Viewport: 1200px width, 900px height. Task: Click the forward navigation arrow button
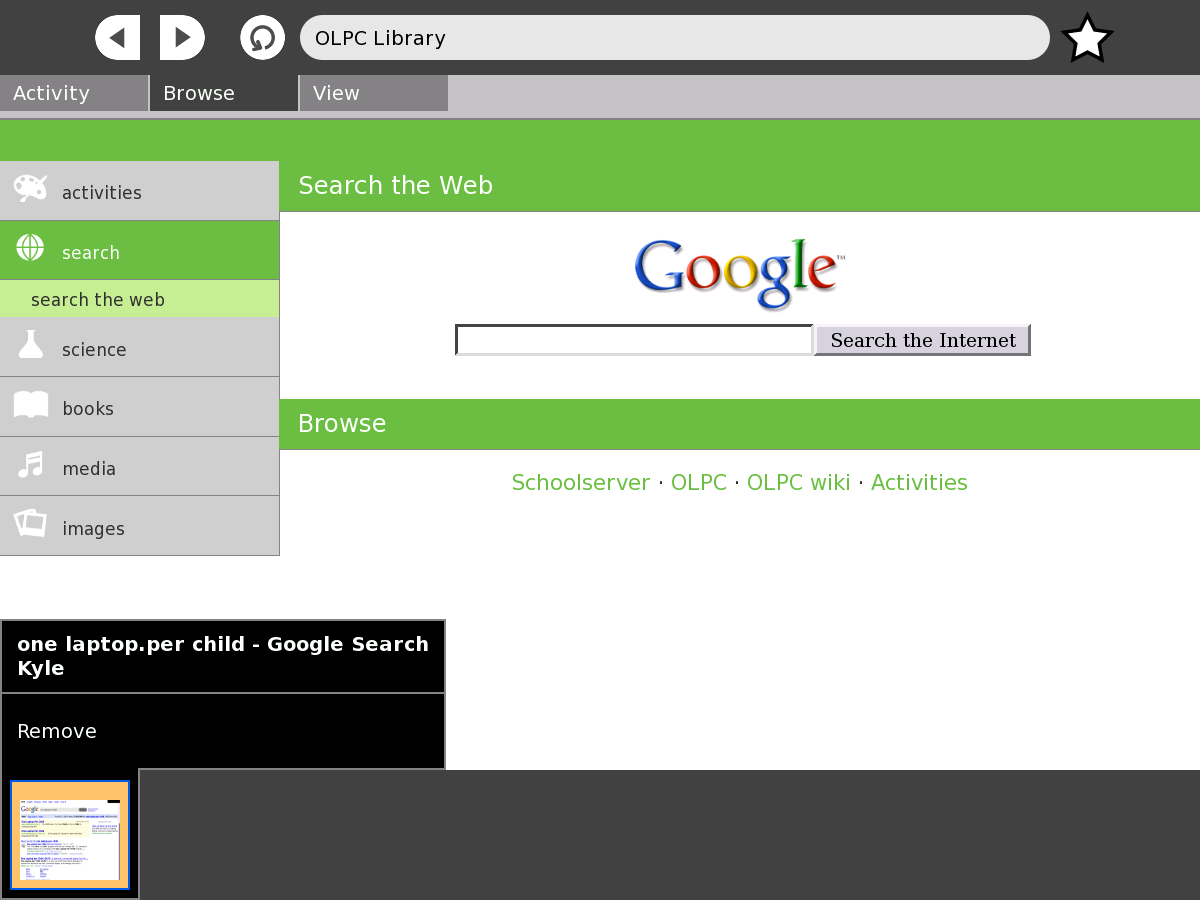(x=182, y=38)
